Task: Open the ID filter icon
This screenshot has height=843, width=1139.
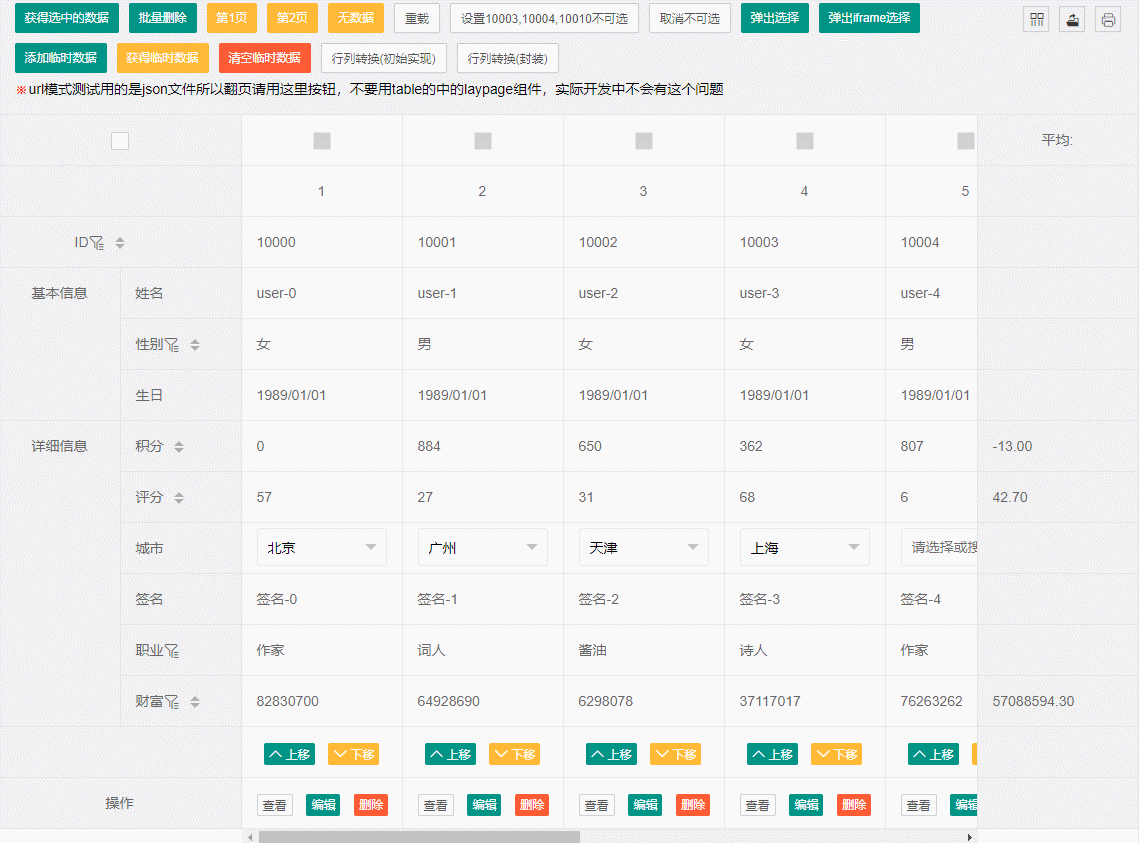Action: (x=97, y=243)
